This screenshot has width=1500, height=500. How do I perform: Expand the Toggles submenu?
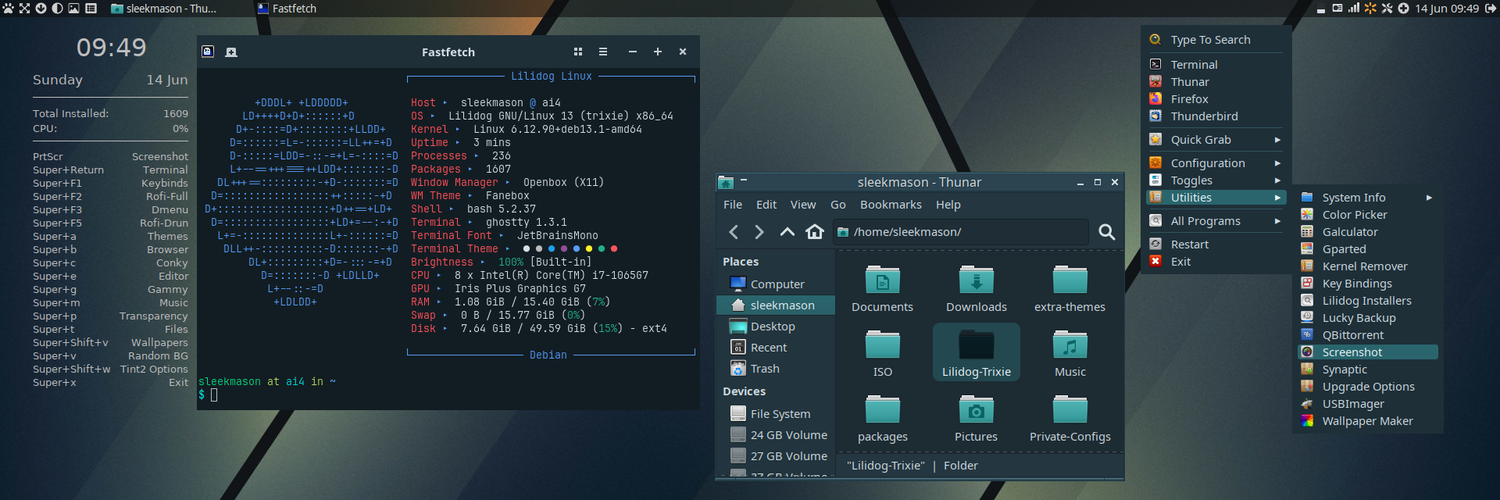coord(1216,180)
